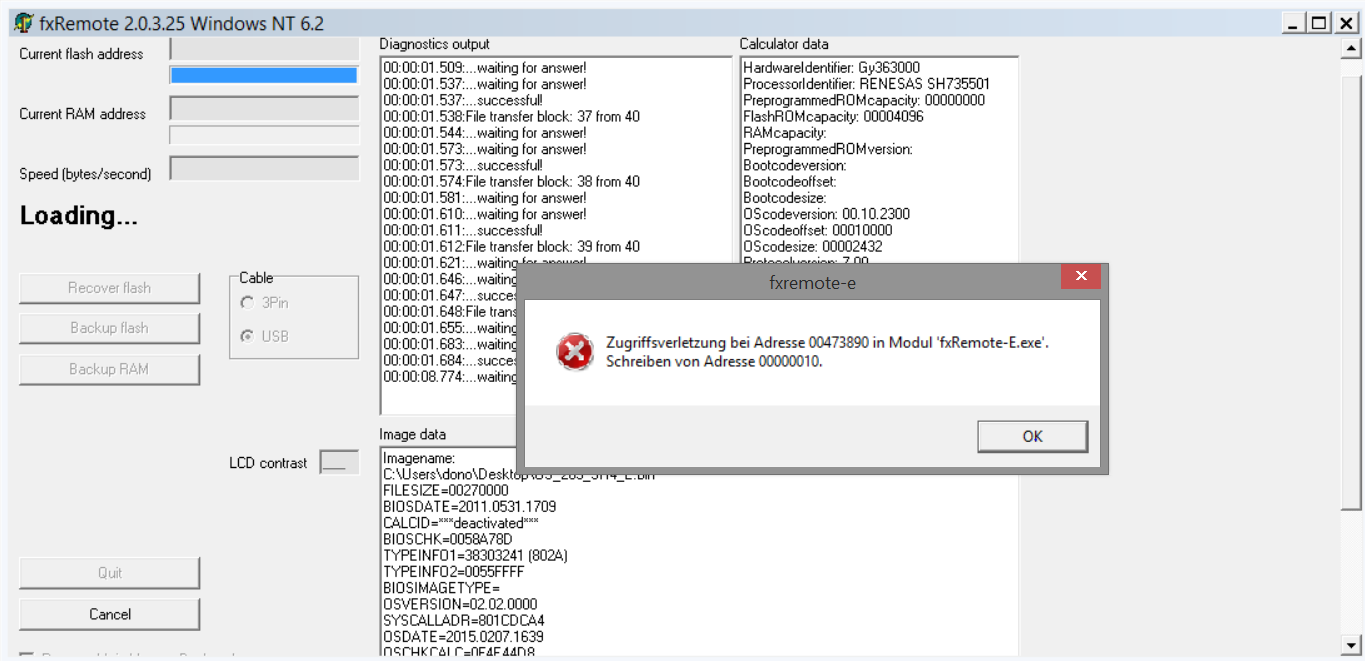This screenshot has height=661, width=1365.
Task: Click 'OSVERSION=02.02.0000' line
Action: [x=460, y=605]
